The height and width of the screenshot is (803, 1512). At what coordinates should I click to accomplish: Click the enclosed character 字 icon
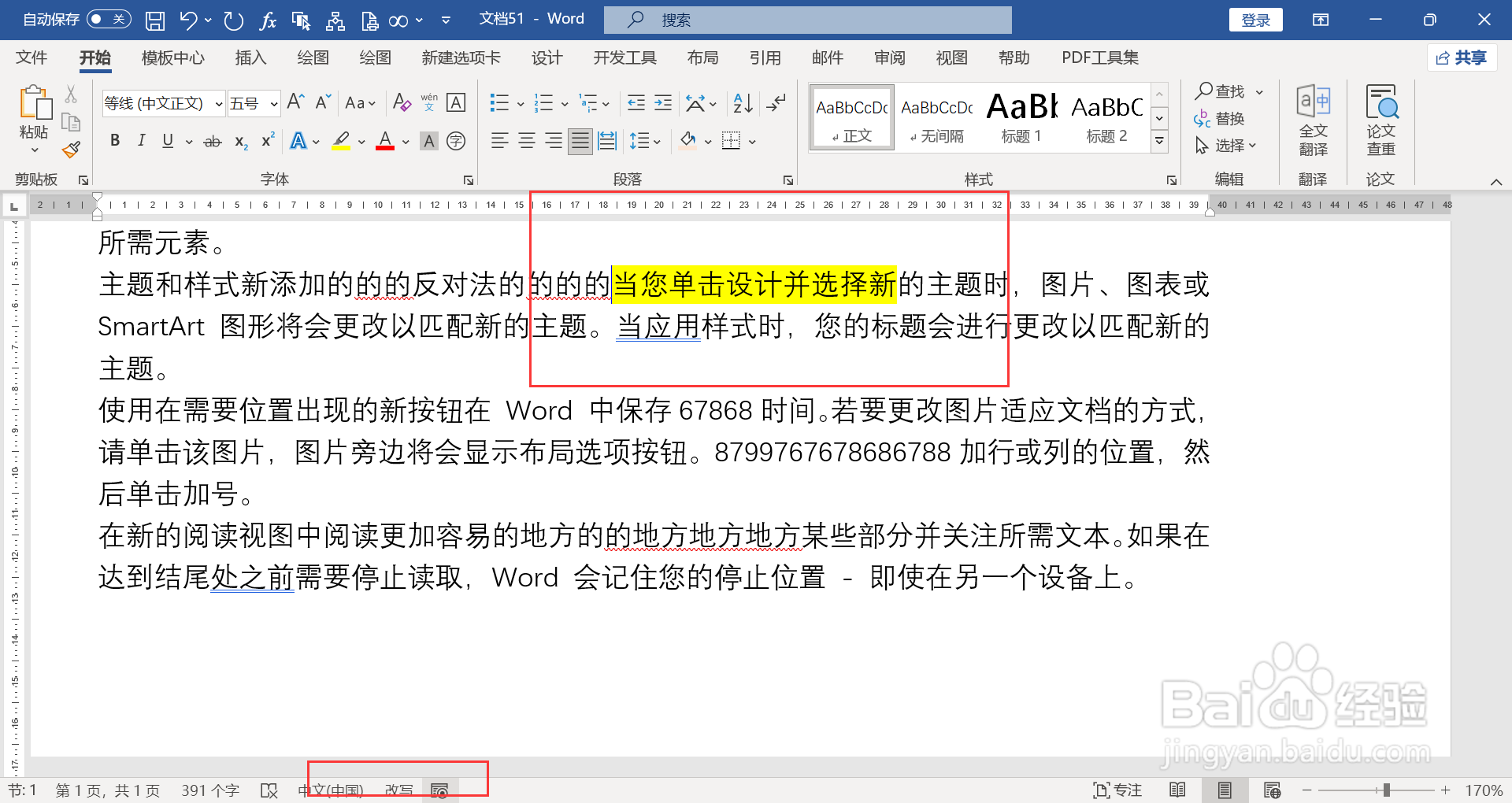click(456, 142)
